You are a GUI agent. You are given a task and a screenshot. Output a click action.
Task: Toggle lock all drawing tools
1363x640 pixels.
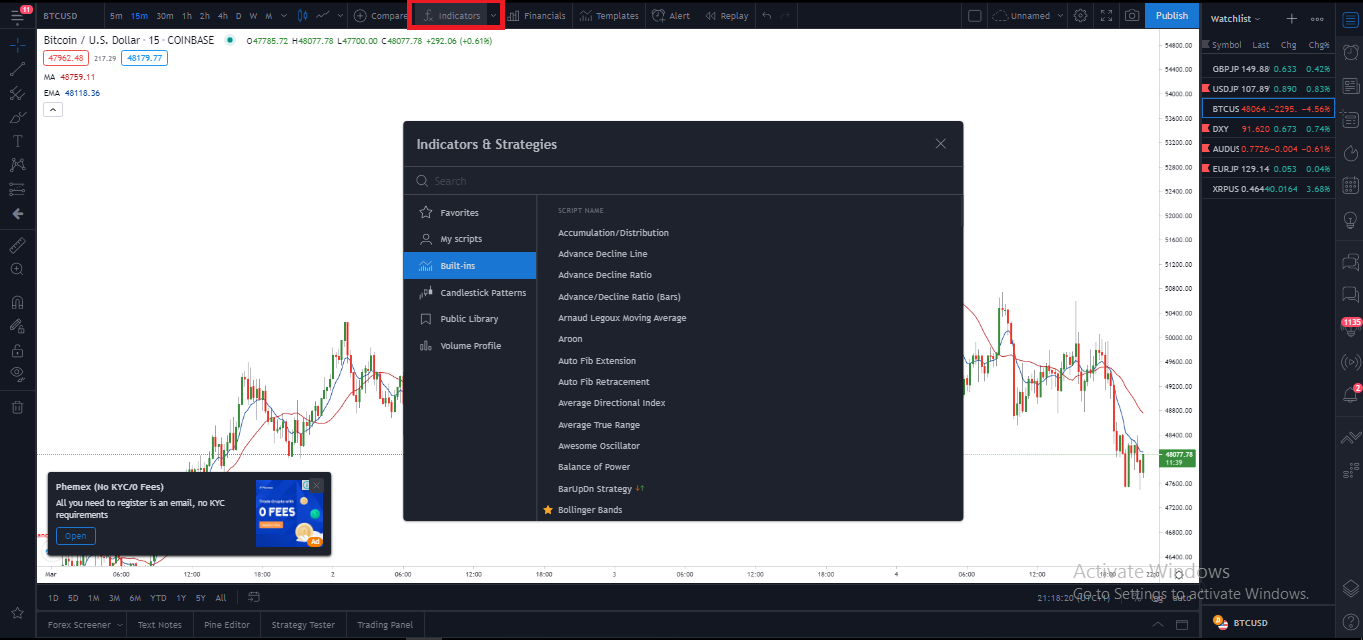[x=17, y=351]
